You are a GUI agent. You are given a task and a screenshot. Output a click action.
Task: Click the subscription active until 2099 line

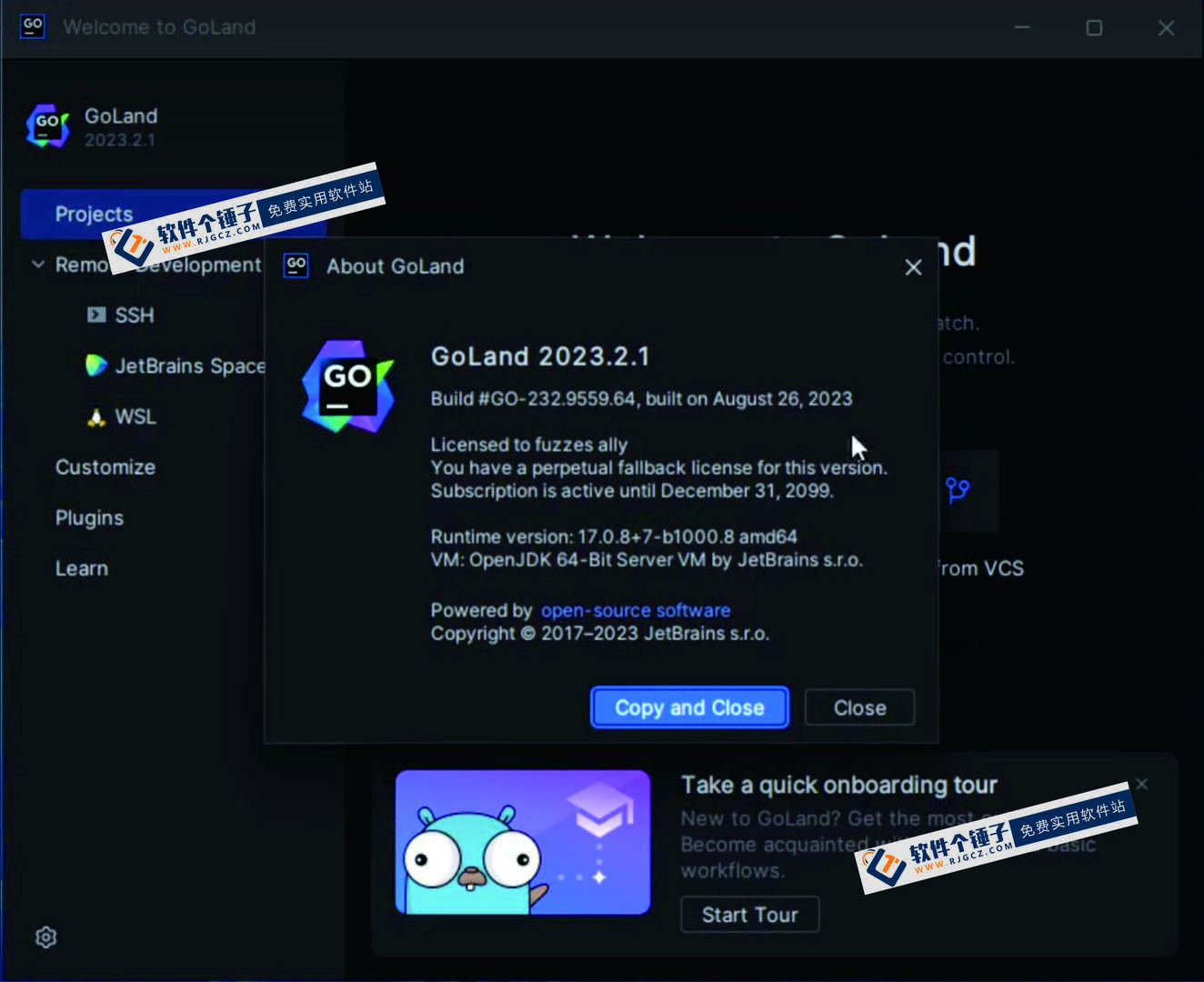click(x=632, y=491)
